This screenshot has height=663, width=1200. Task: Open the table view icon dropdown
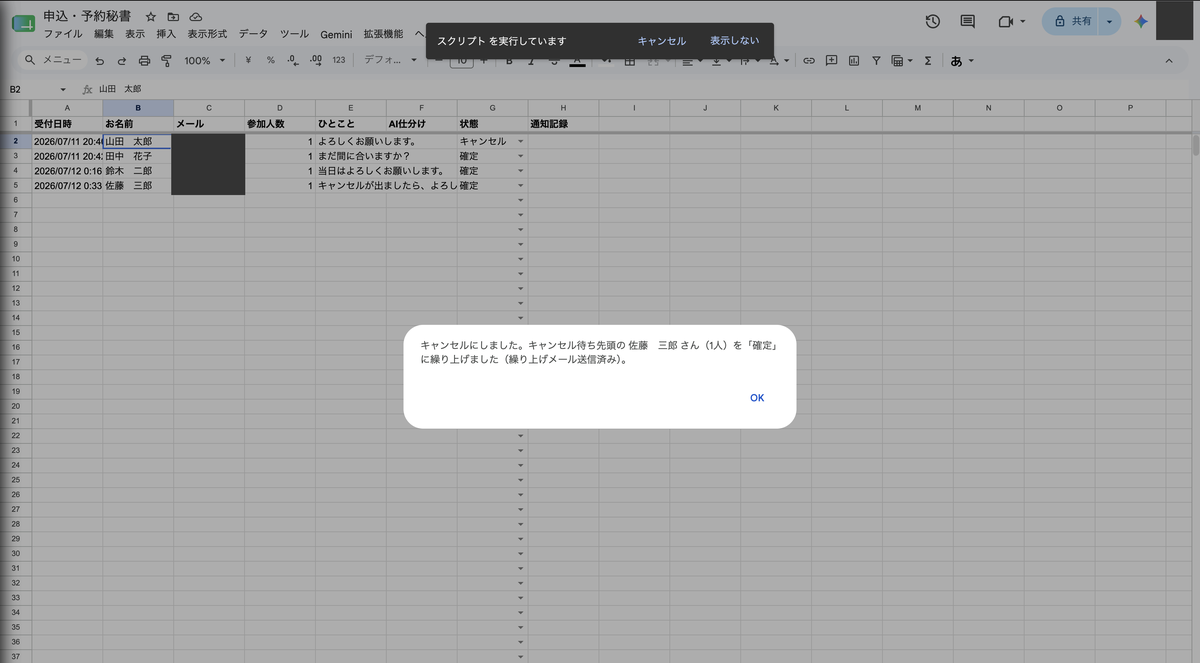pos(902,61)
